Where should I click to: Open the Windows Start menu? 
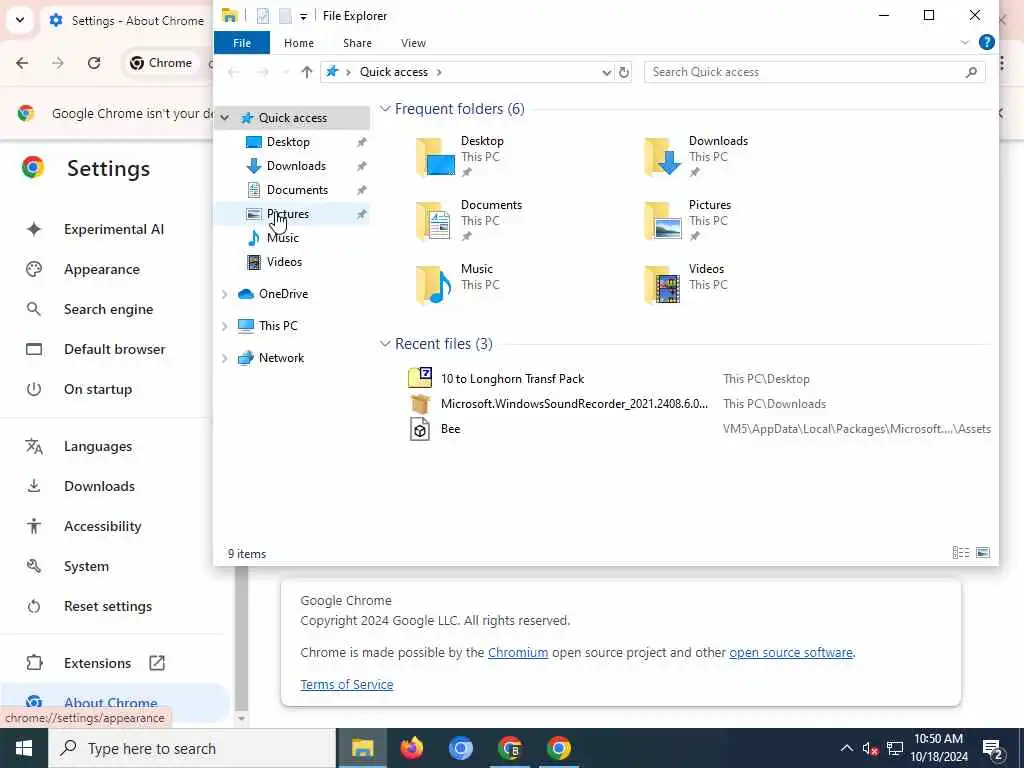(24, 748)
